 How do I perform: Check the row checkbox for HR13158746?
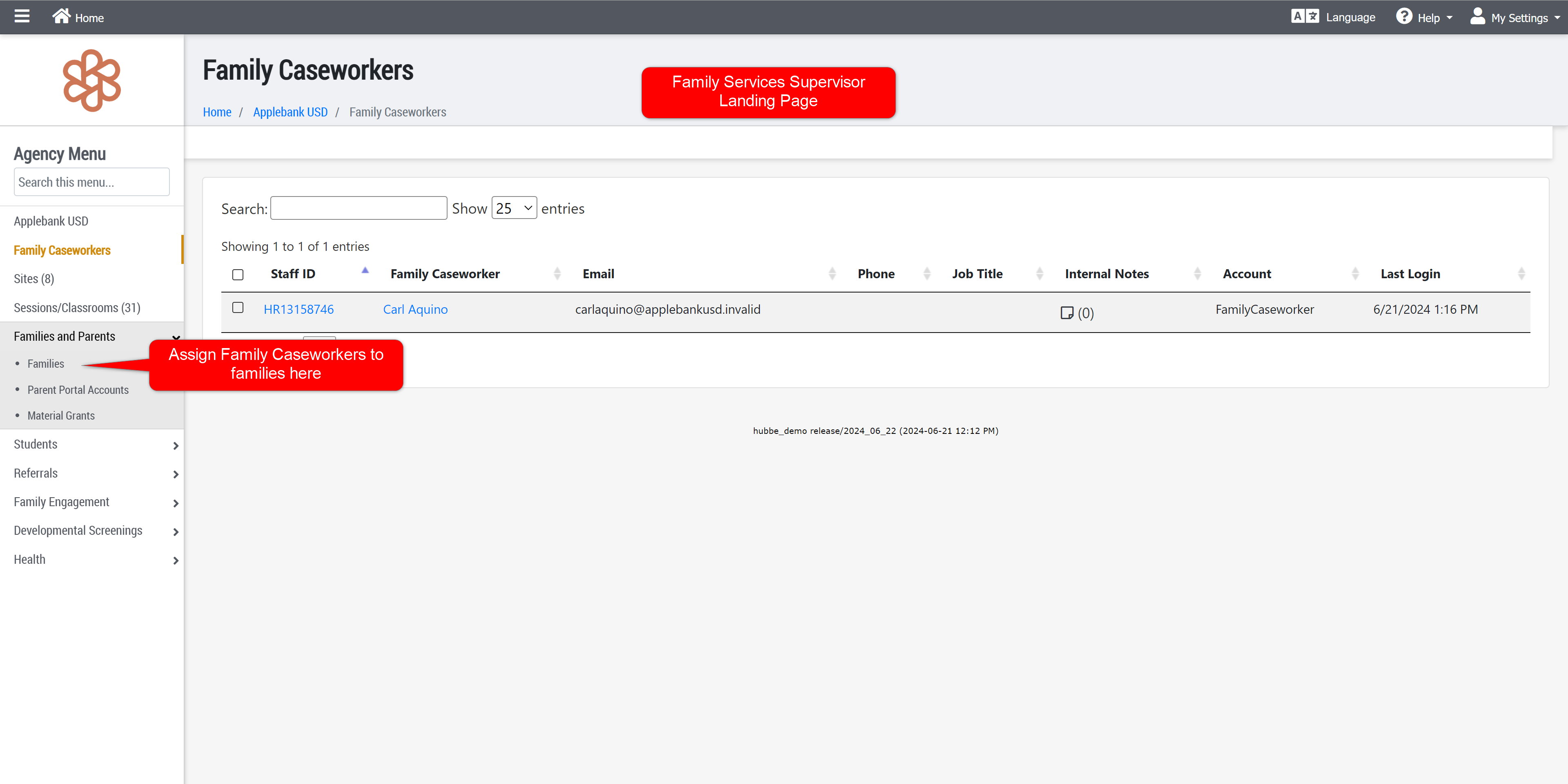point(238,308)
